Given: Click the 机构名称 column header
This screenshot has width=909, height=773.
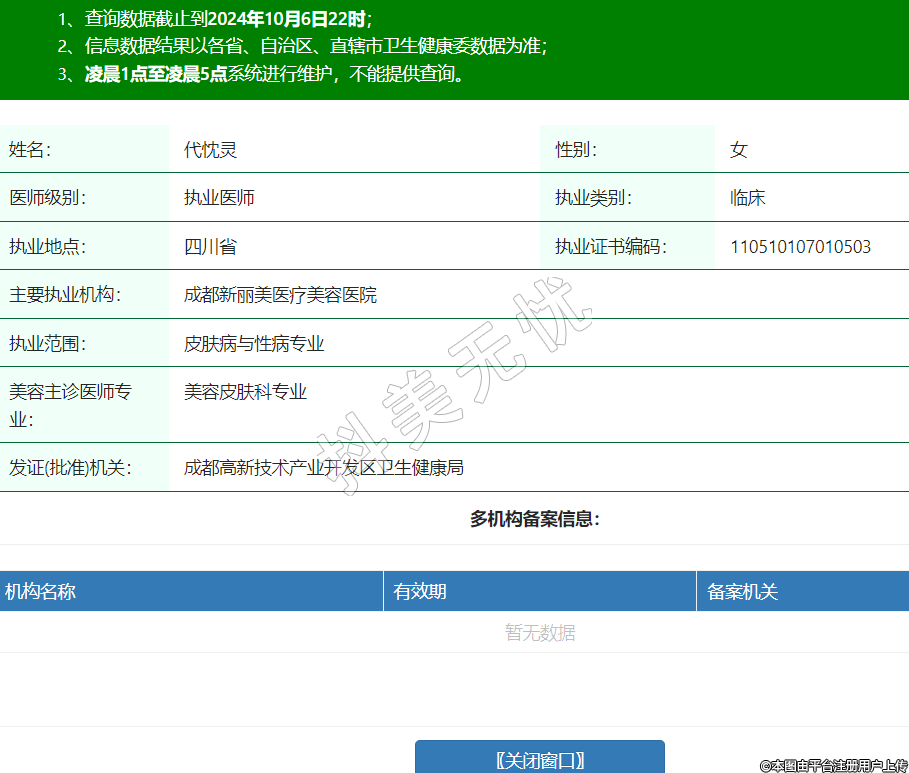Looking at the screenshot, I should point(40,591).
